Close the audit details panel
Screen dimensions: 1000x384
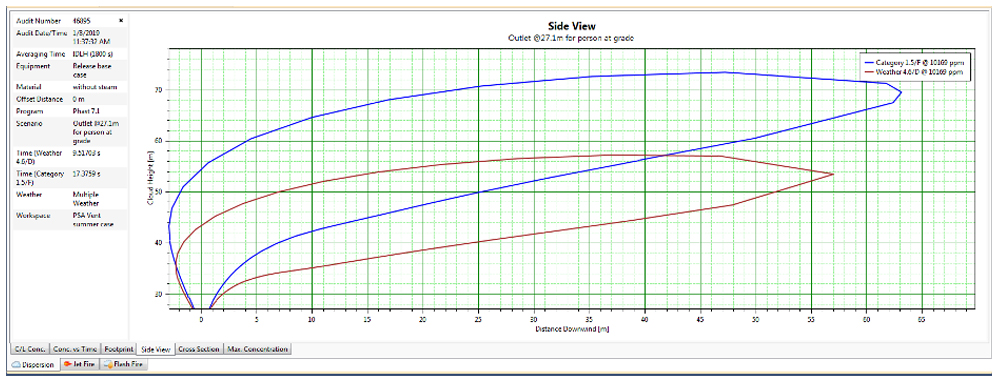pos(121,20)
